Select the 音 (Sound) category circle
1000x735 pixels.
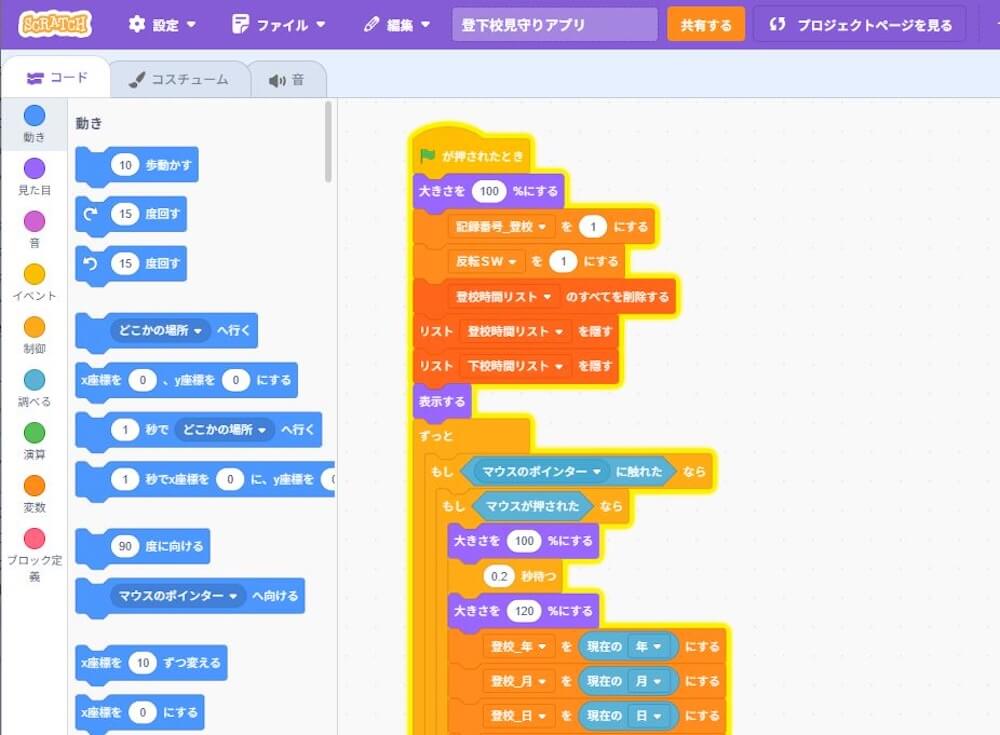[x=34, y=221]
